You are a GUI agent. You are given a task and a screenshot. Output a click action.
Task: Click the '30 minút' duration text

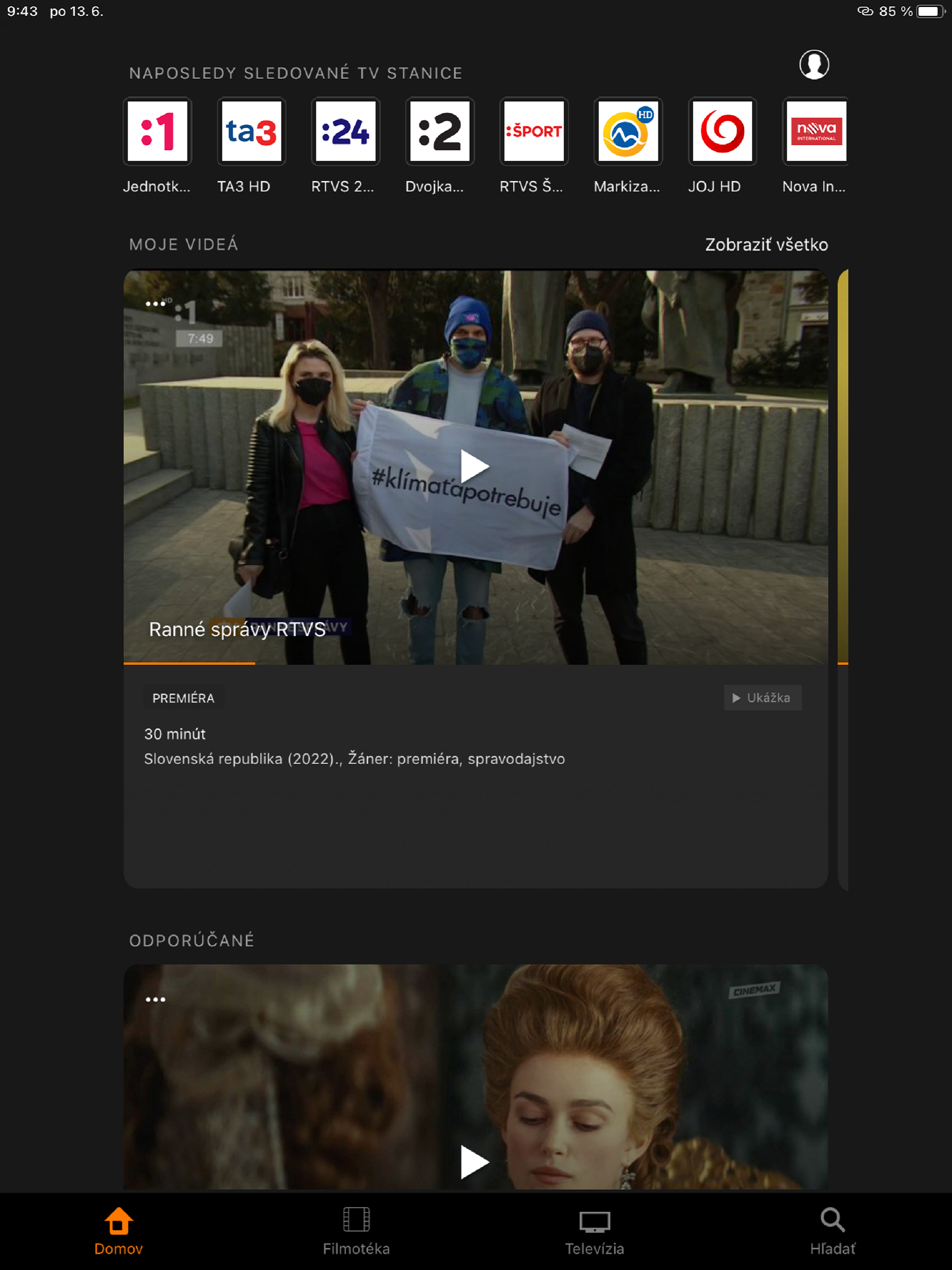175,734
